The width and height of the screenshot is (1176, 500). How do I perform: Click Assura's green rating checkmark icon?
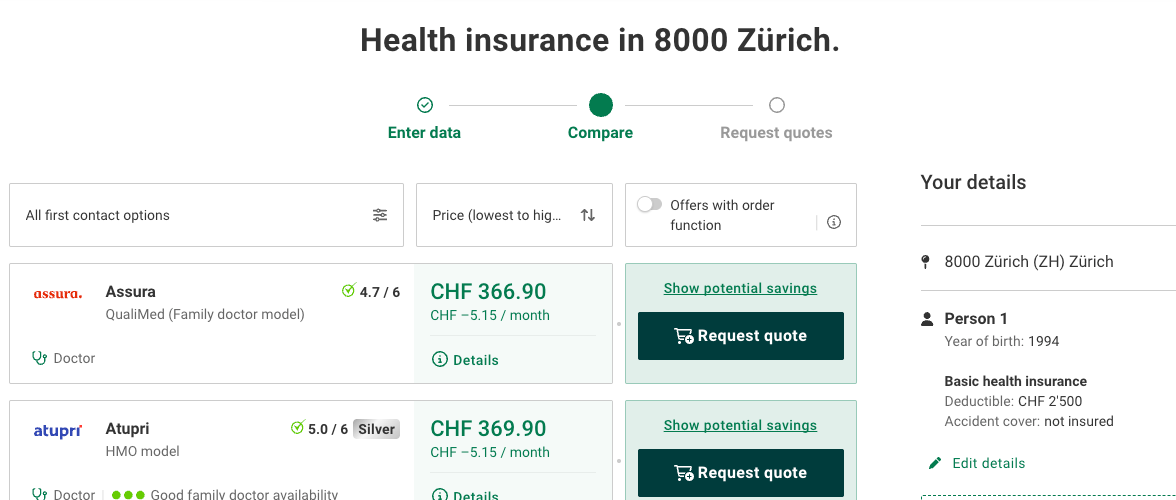coord(349,291)
